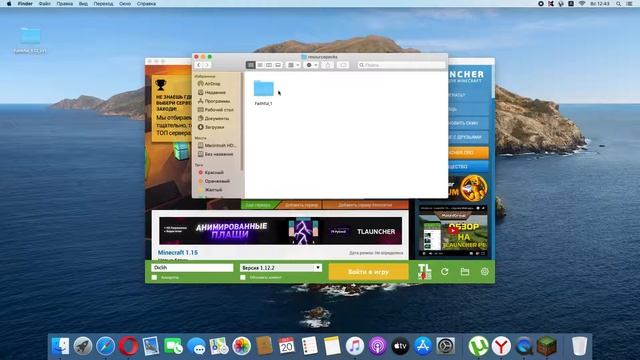Open Без названия volume in sidebar

click(x=219, y=154)
